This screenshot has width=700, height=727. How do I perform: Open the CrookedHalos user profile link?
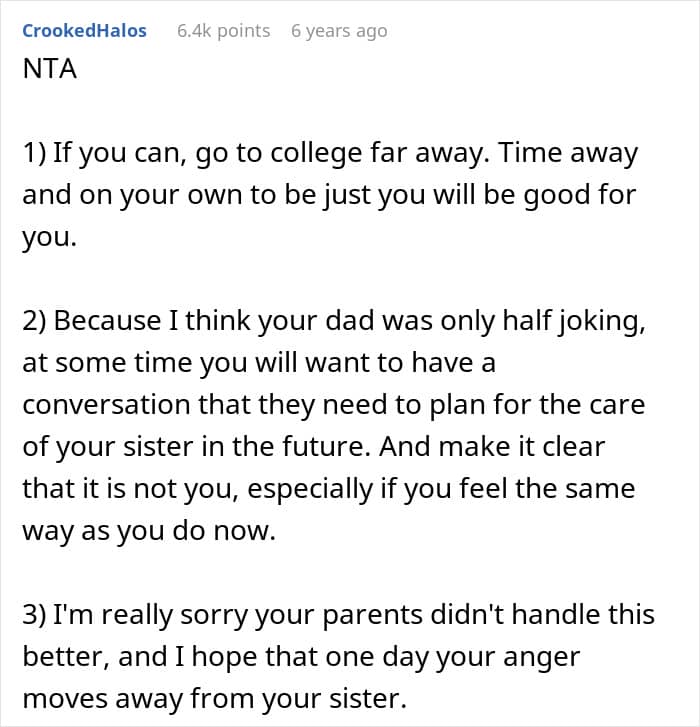84,31
